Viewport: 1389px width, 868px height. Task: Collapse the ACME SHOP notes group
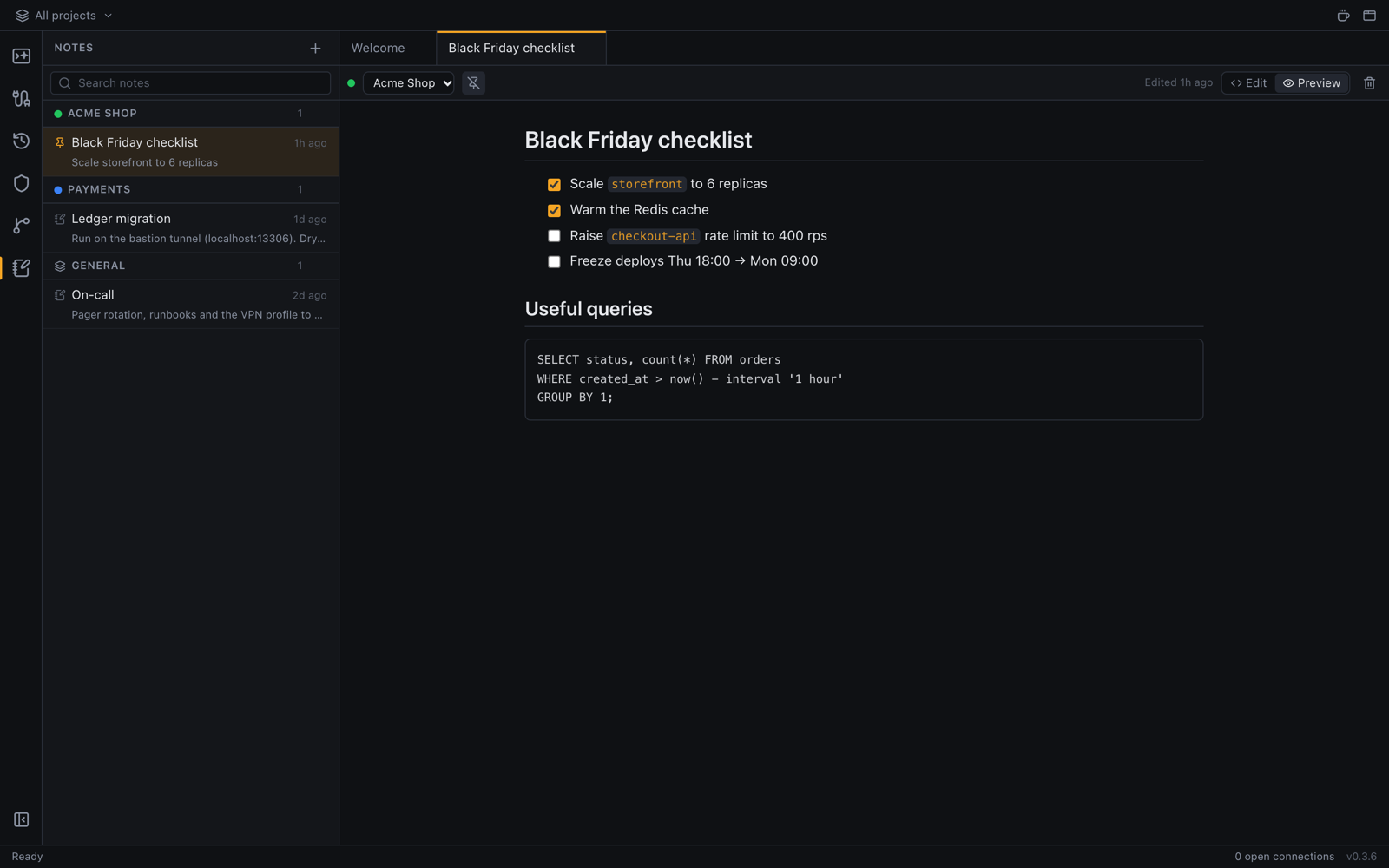[191, 114]
